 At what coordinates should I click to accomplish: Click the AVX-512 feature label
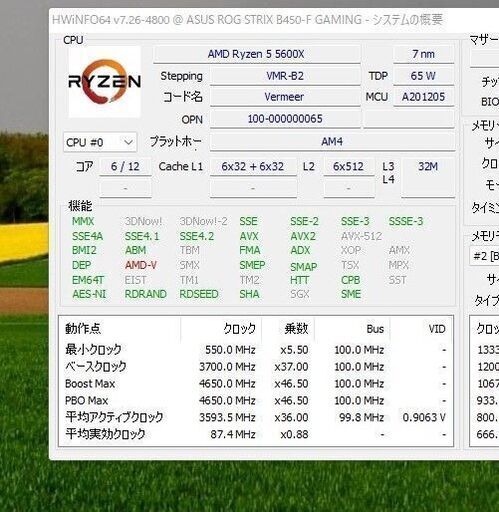click(x=361, y=236)
